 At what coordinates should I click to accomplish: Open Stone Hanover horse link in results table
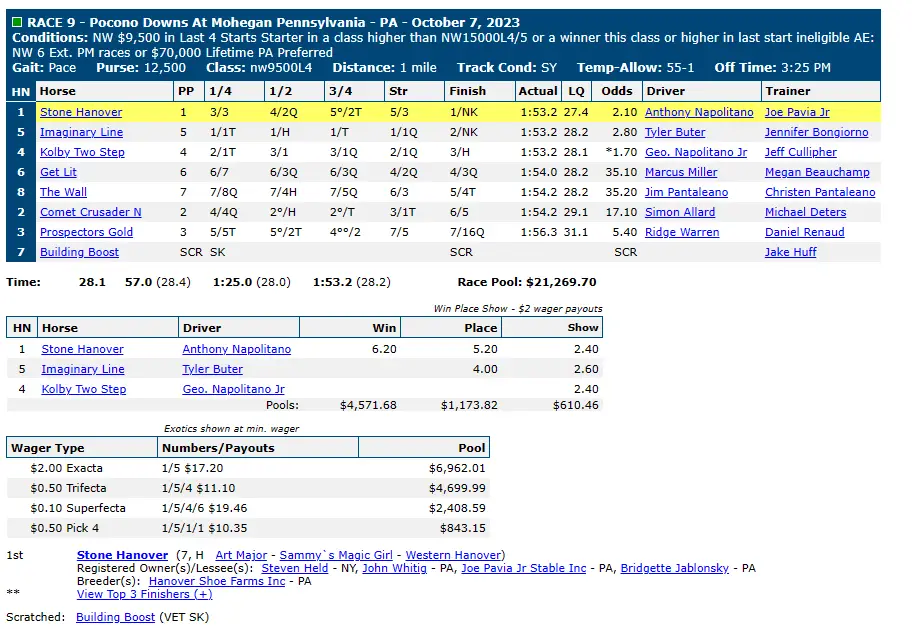(81, 112)
